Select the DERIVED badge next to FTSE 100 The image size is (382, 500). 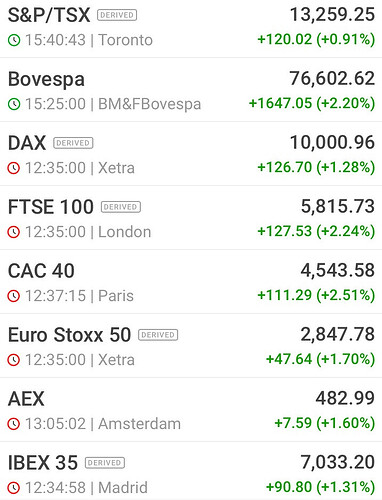(x=121, y=207)
